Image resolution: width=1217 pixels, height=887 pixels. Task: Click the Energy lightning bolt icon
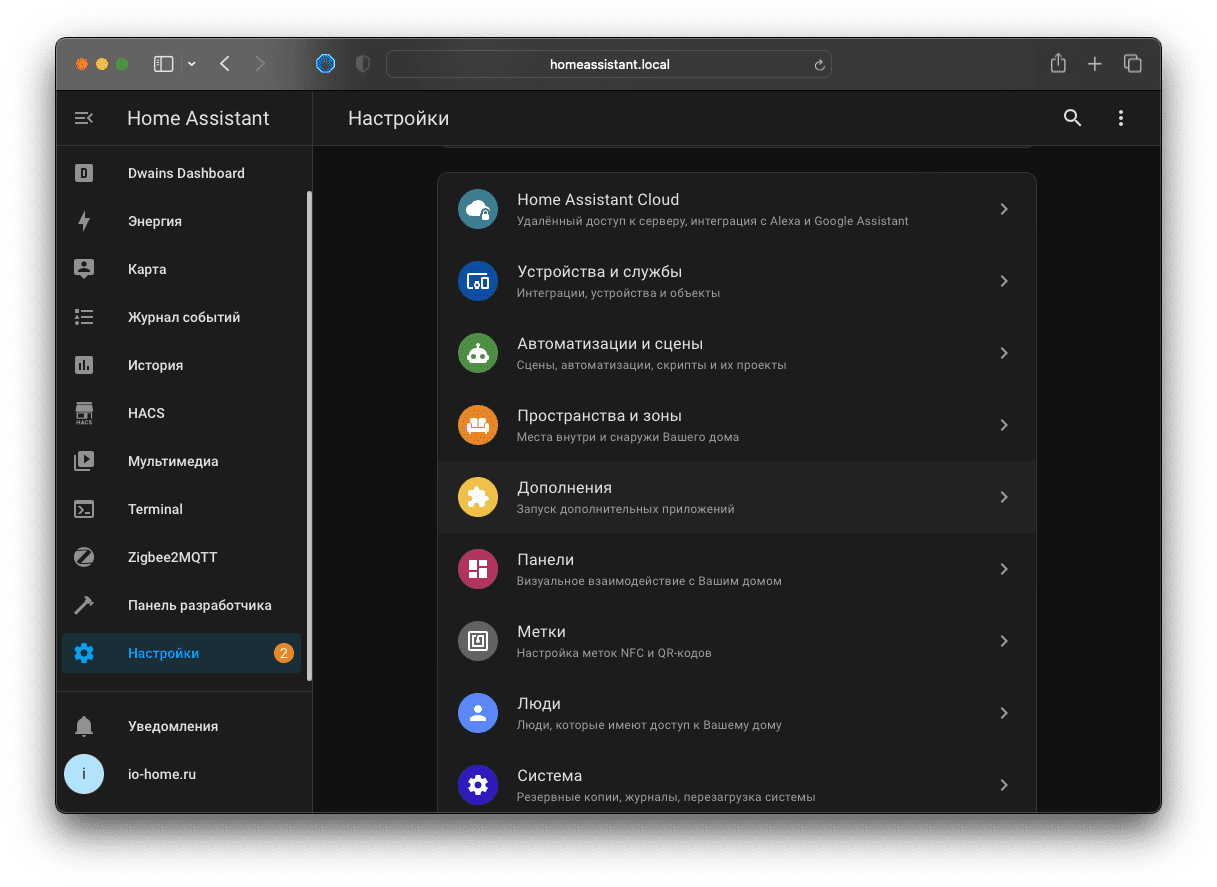click(x=84, y=221)
